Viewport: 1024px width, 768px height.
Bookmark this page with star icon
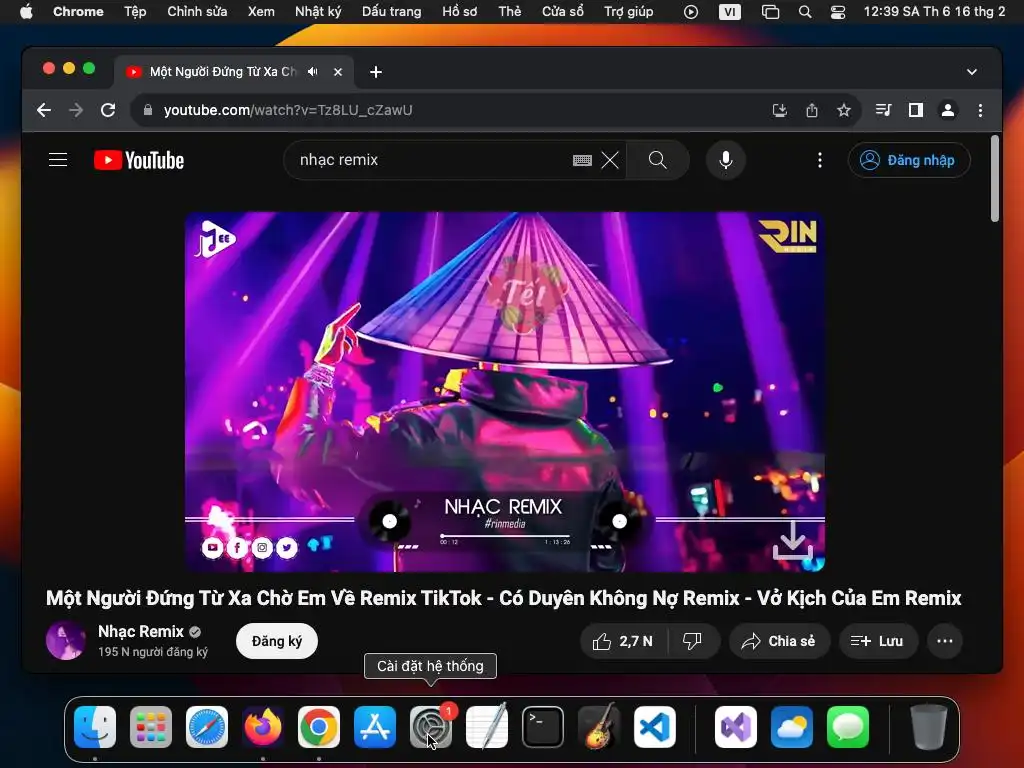(x=844, y=110)
